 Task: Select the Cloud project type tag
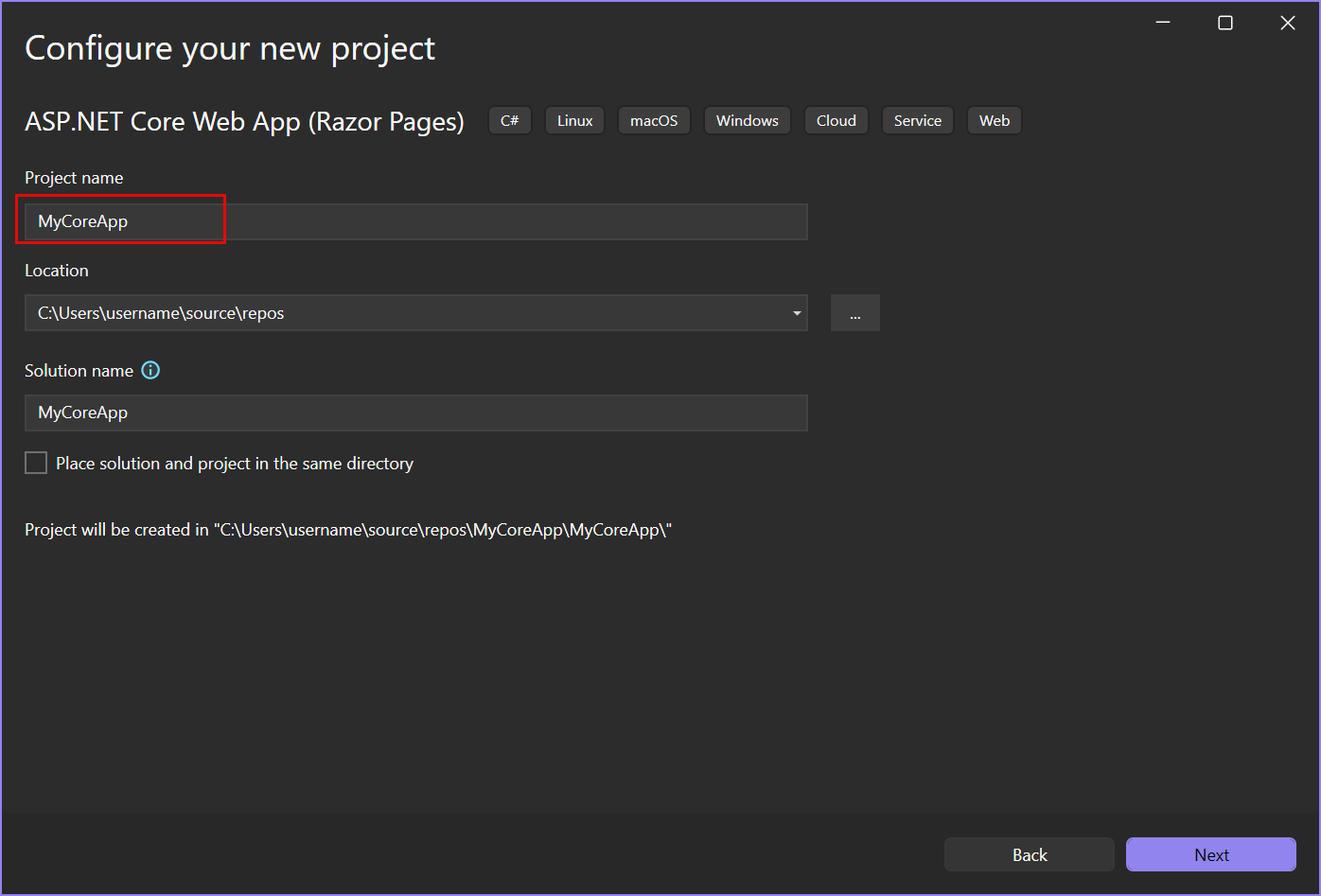pyautogui.click(x=836, y=120)
